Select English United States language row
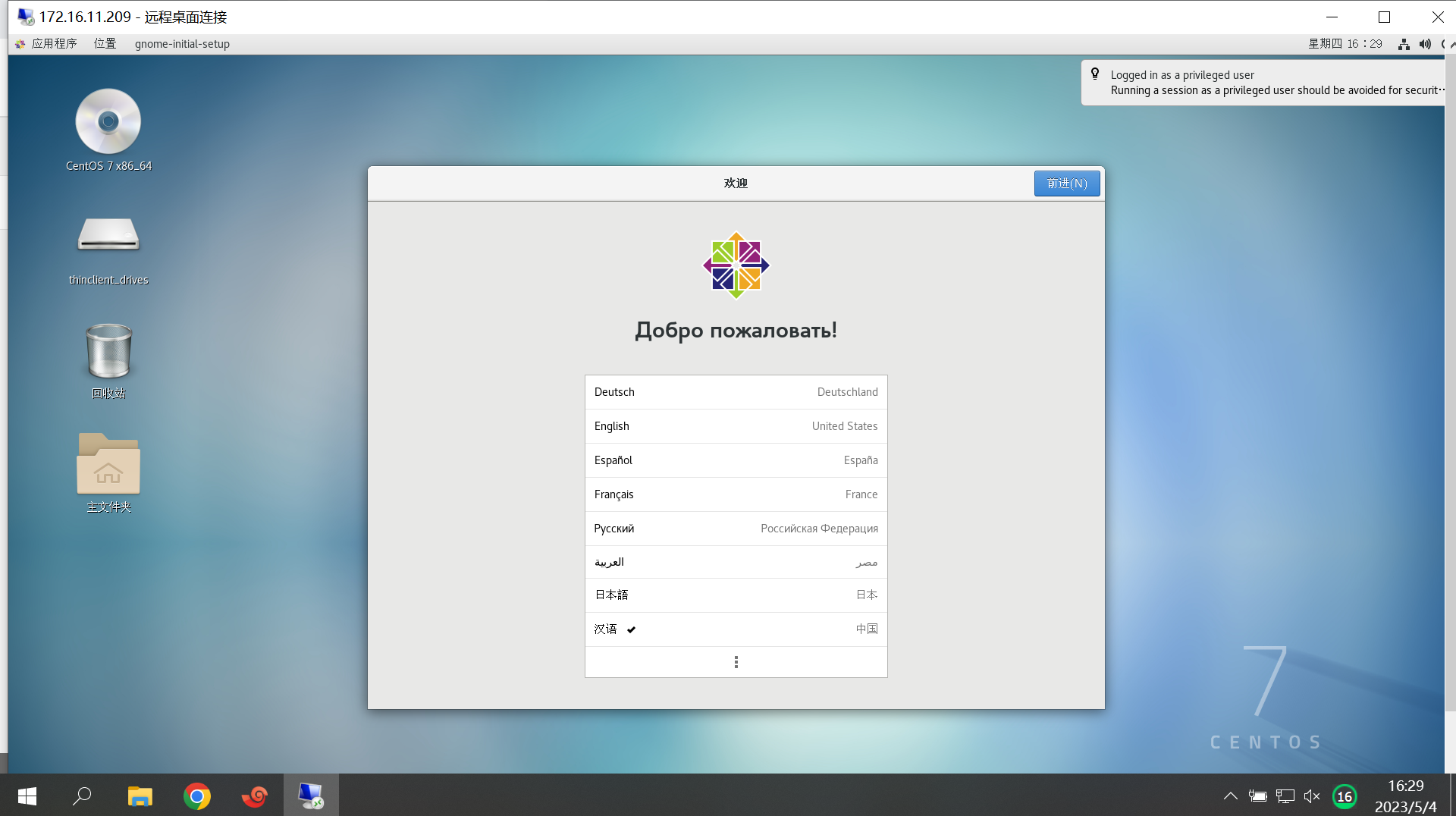The image size is (1456, 816). click(736, 426)
